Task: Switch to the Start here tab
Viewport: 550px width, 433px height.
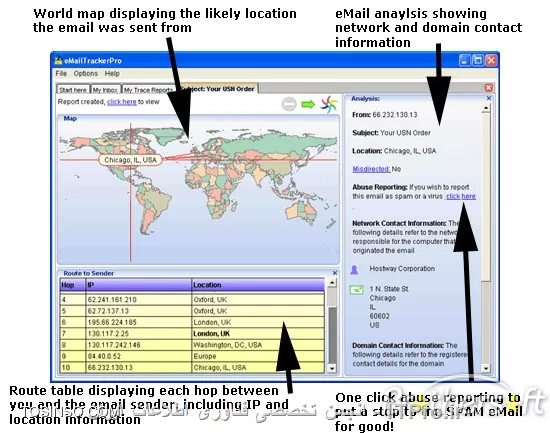Action: (73, 90)
